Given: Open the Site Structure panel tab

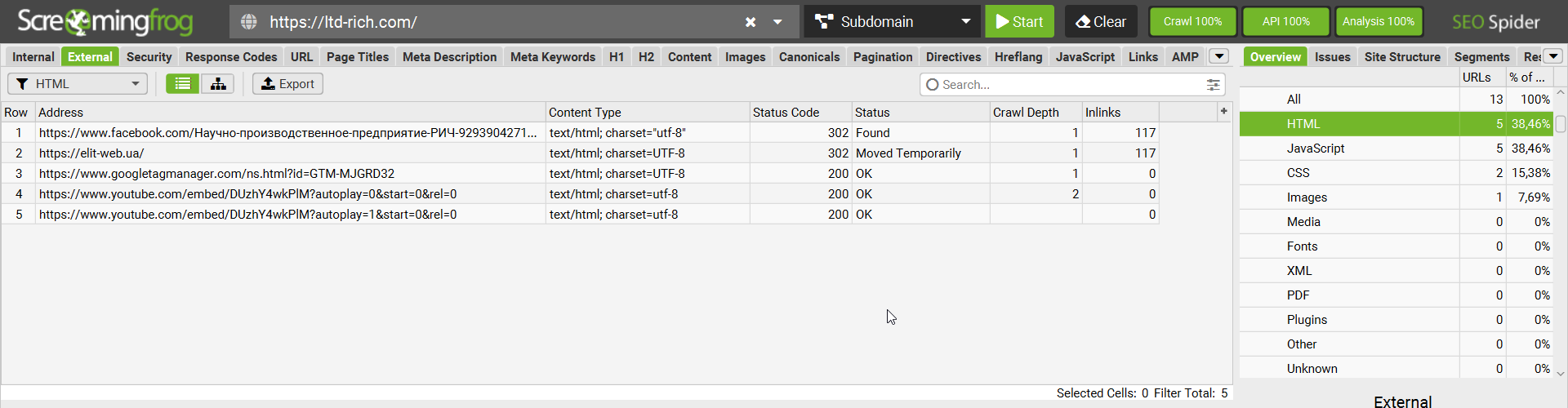Looking at the screenshot, I should click(x=1402, y=56).
